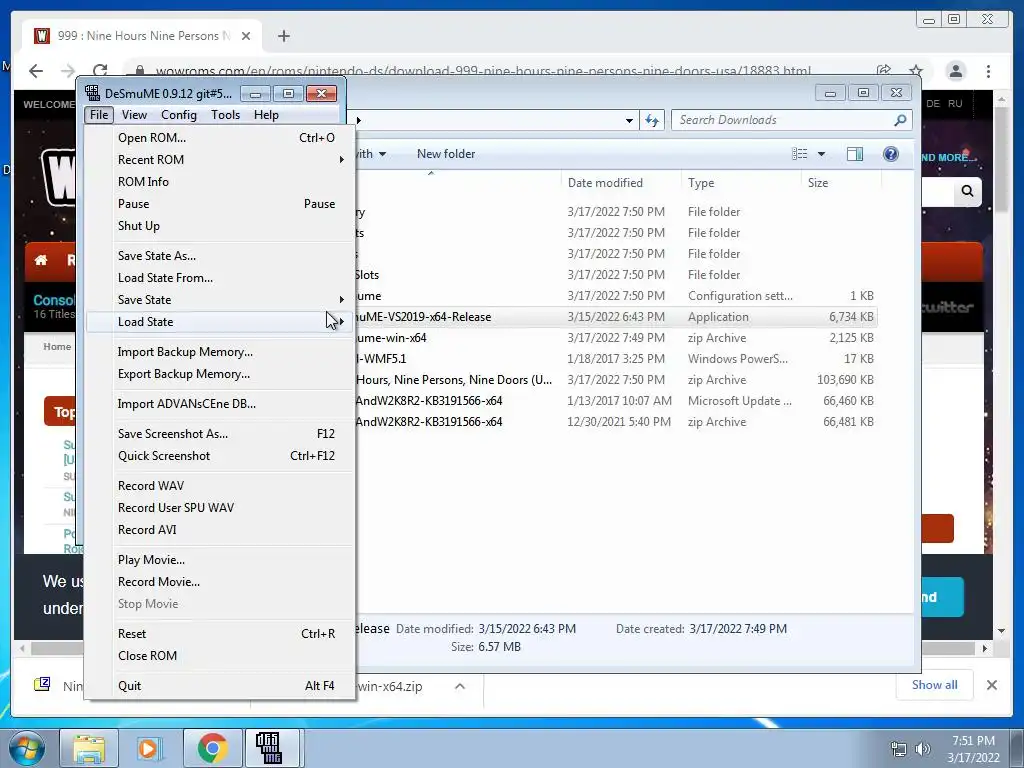Click the website search magnifier button
Image resolution: width=1024 pixels, height=768 pixels.
(x=967, y=191)
